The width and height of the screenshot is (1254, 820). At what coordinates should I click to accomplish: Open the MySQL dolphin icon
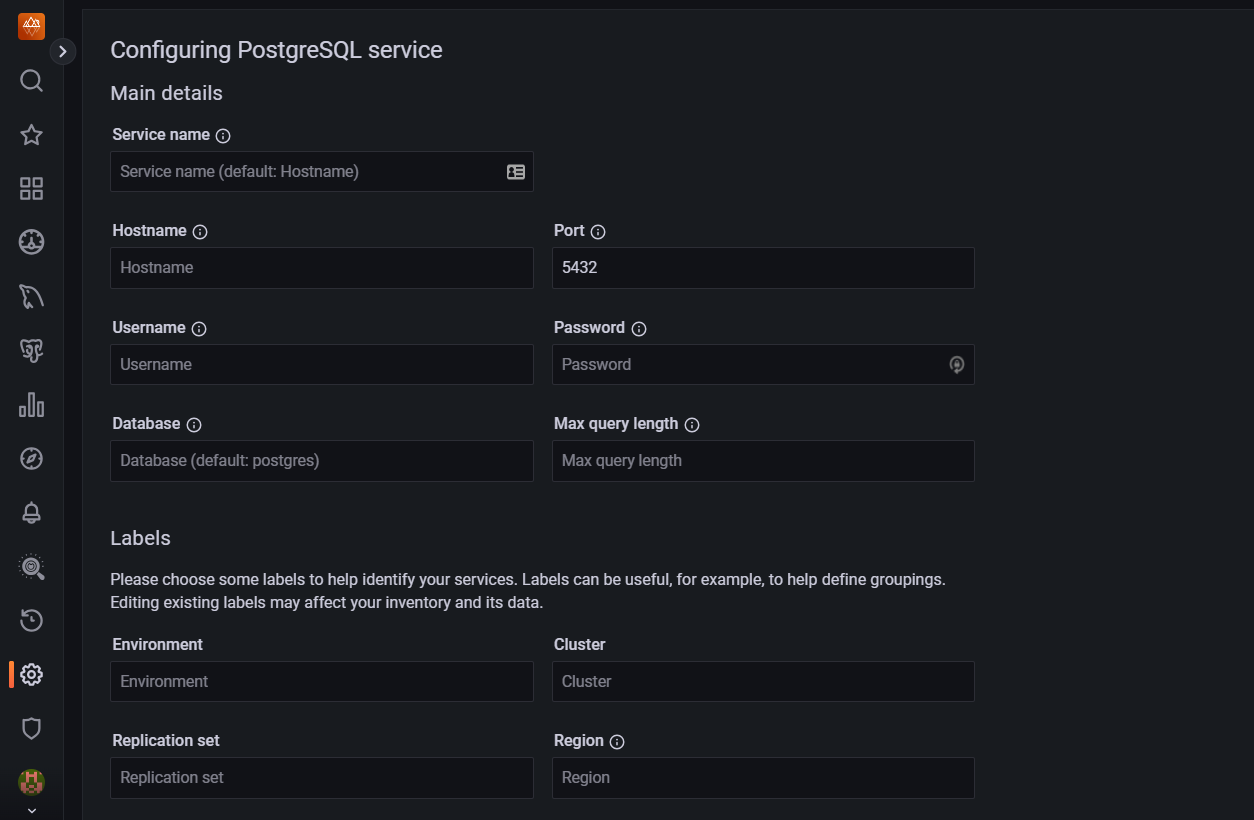[x=31, y=296]
